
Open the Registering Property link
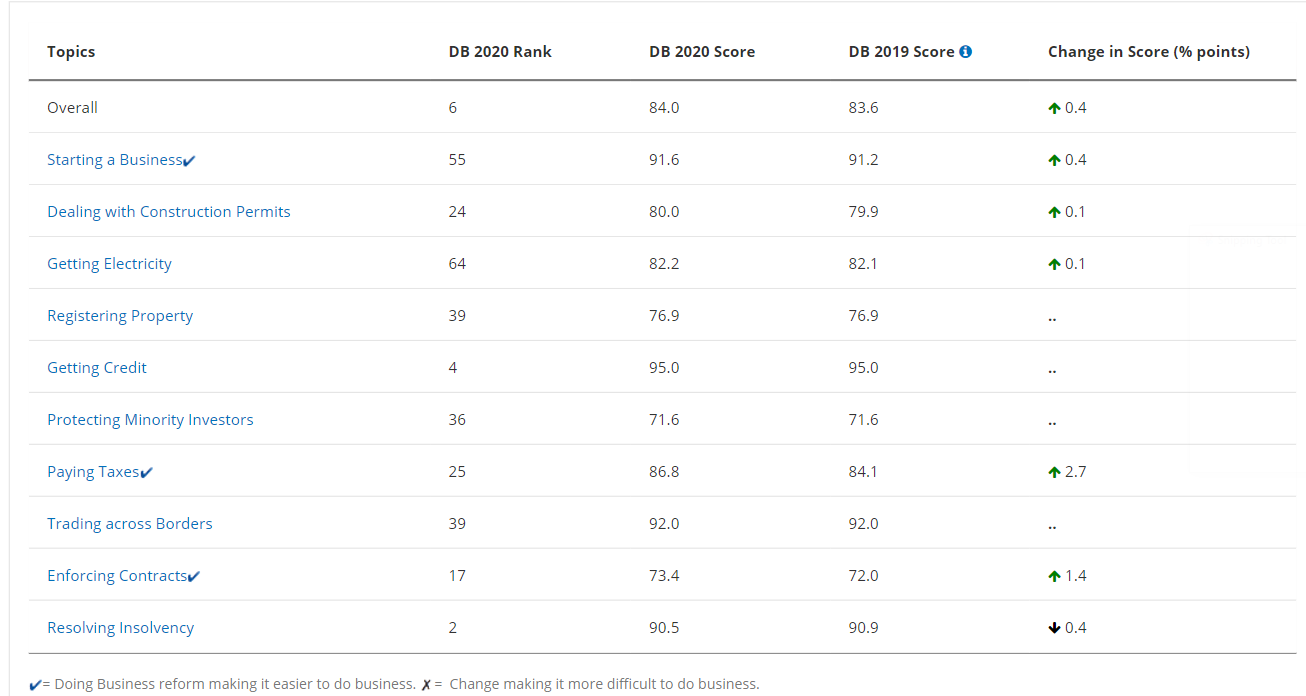pos(120,316)
